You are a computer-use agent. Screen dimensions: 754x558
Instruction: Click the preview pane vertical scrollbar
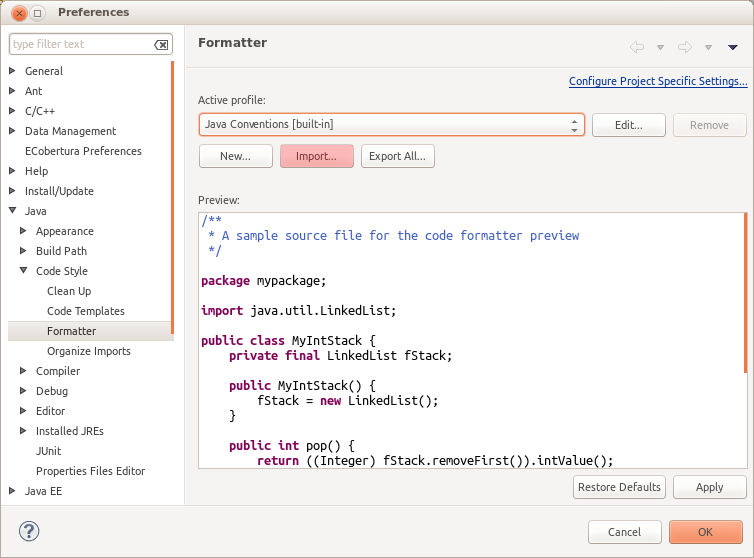(x=745, y=292)
